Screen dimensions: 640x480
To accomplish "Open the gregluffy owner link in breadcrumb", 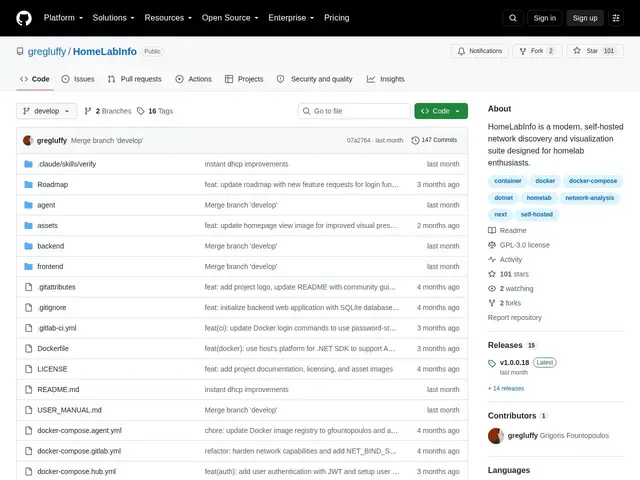I will click(x=47, y=51).
